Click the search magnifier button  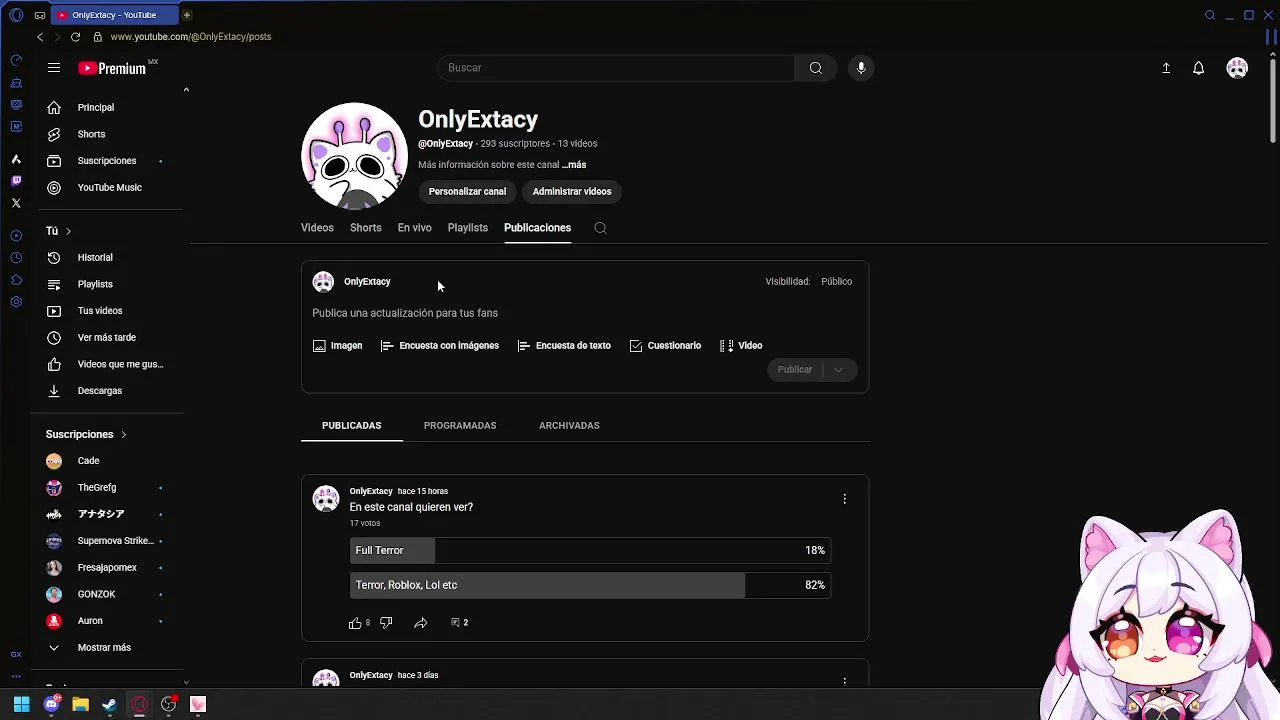coord(816,68)
